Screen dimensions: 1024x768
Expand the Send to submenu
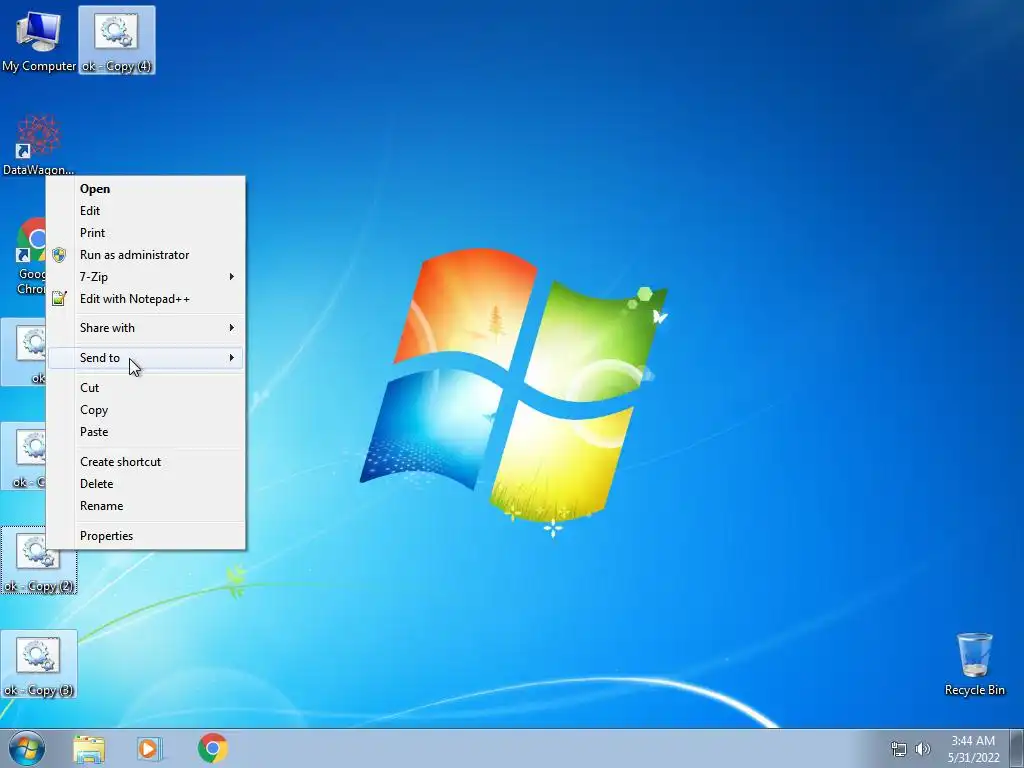tap(146, 358)
